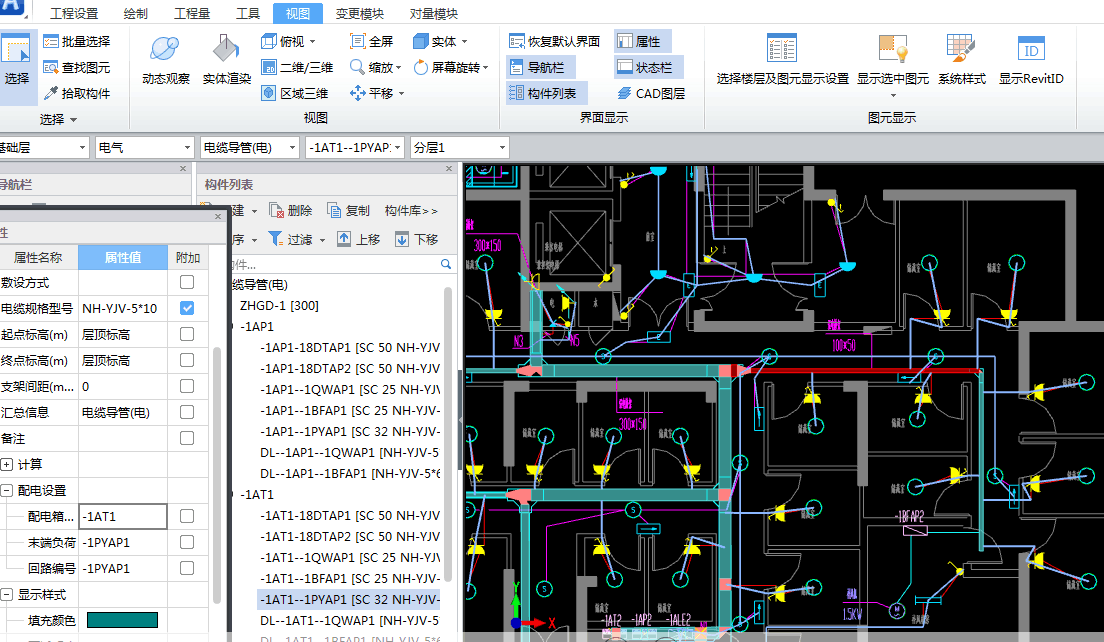This screenshot has height=642, width=1104.
Task: Click 恢复默认界面 restore default layout
Action: (554, 42)
